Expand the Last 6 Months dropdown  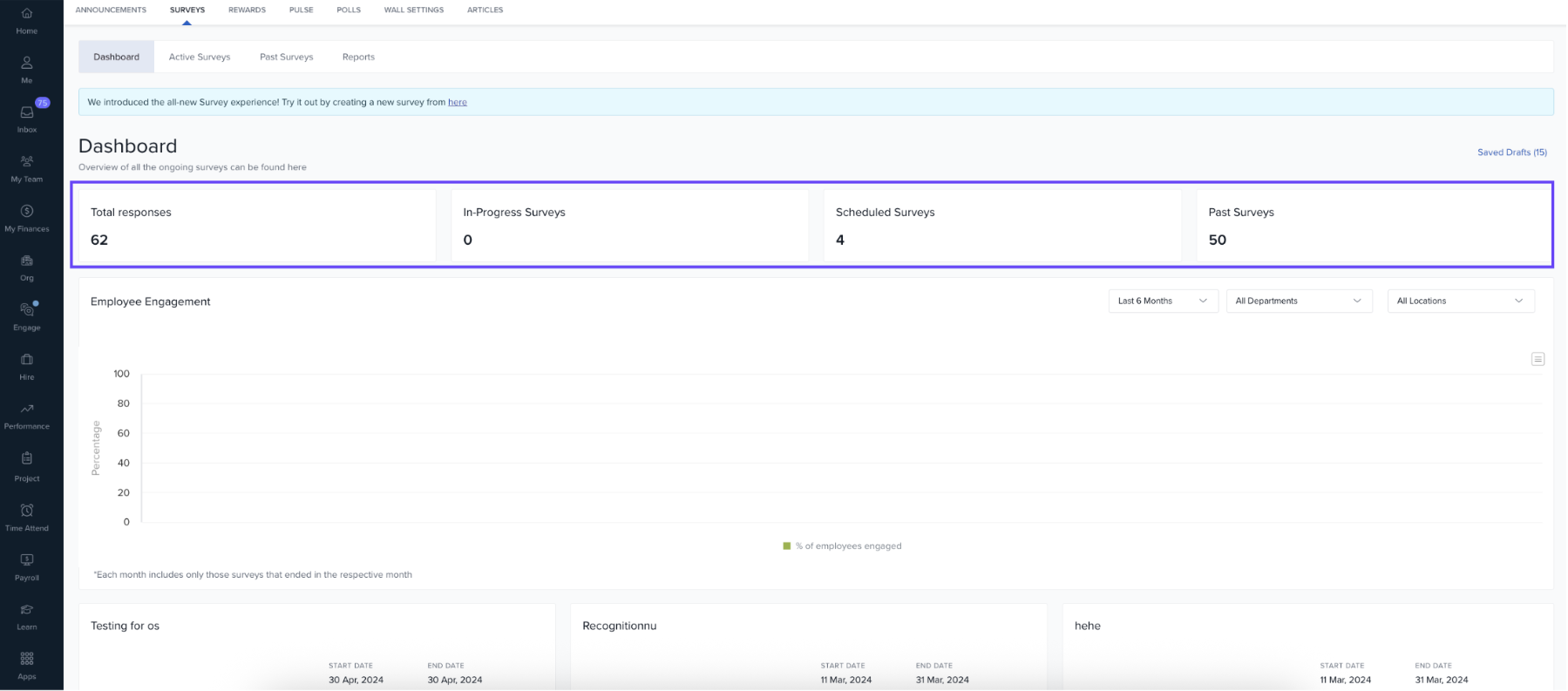point(1163,301)
